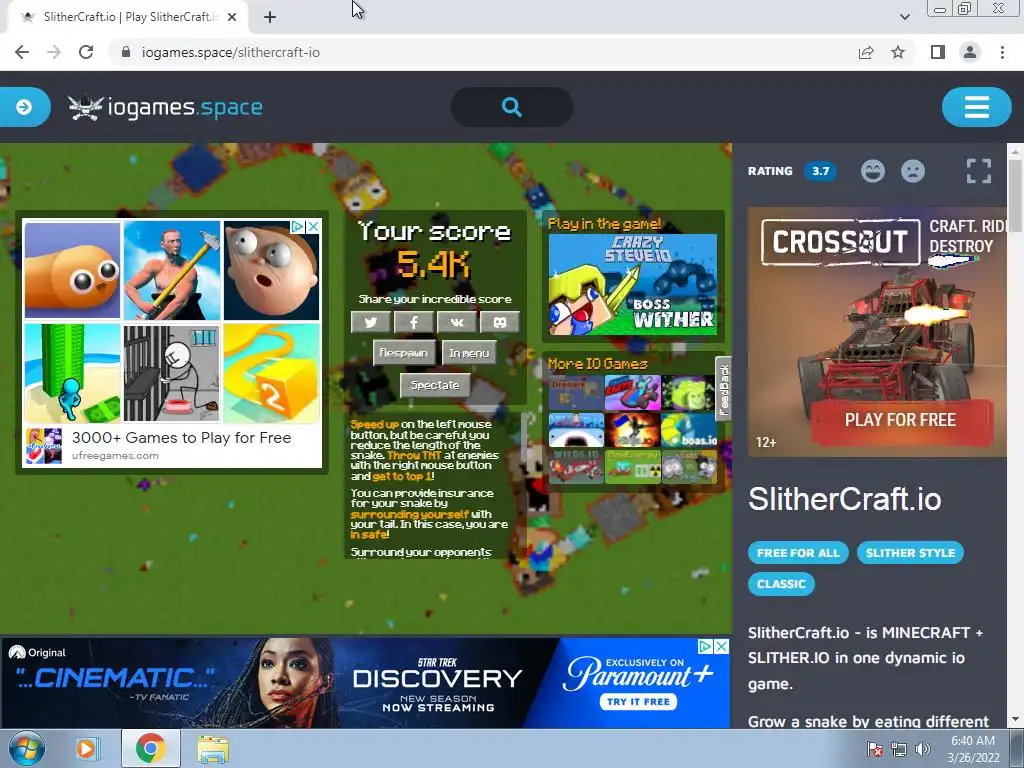Reload the current page
The height and width of the screenshot is (768, 1024).
click(86, 52)
